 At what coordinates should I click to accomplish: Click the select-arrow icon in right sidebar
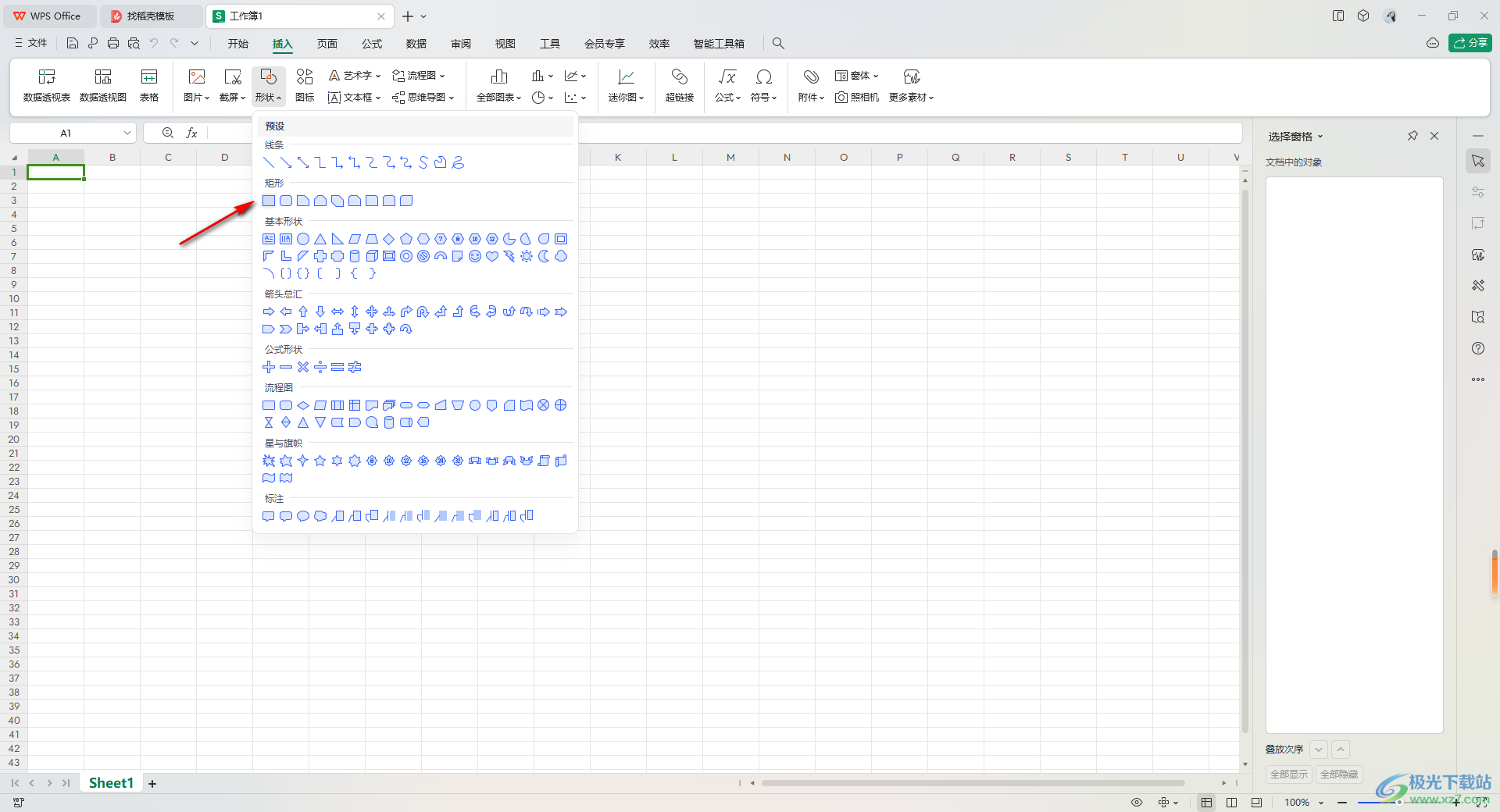(1478, 161)
